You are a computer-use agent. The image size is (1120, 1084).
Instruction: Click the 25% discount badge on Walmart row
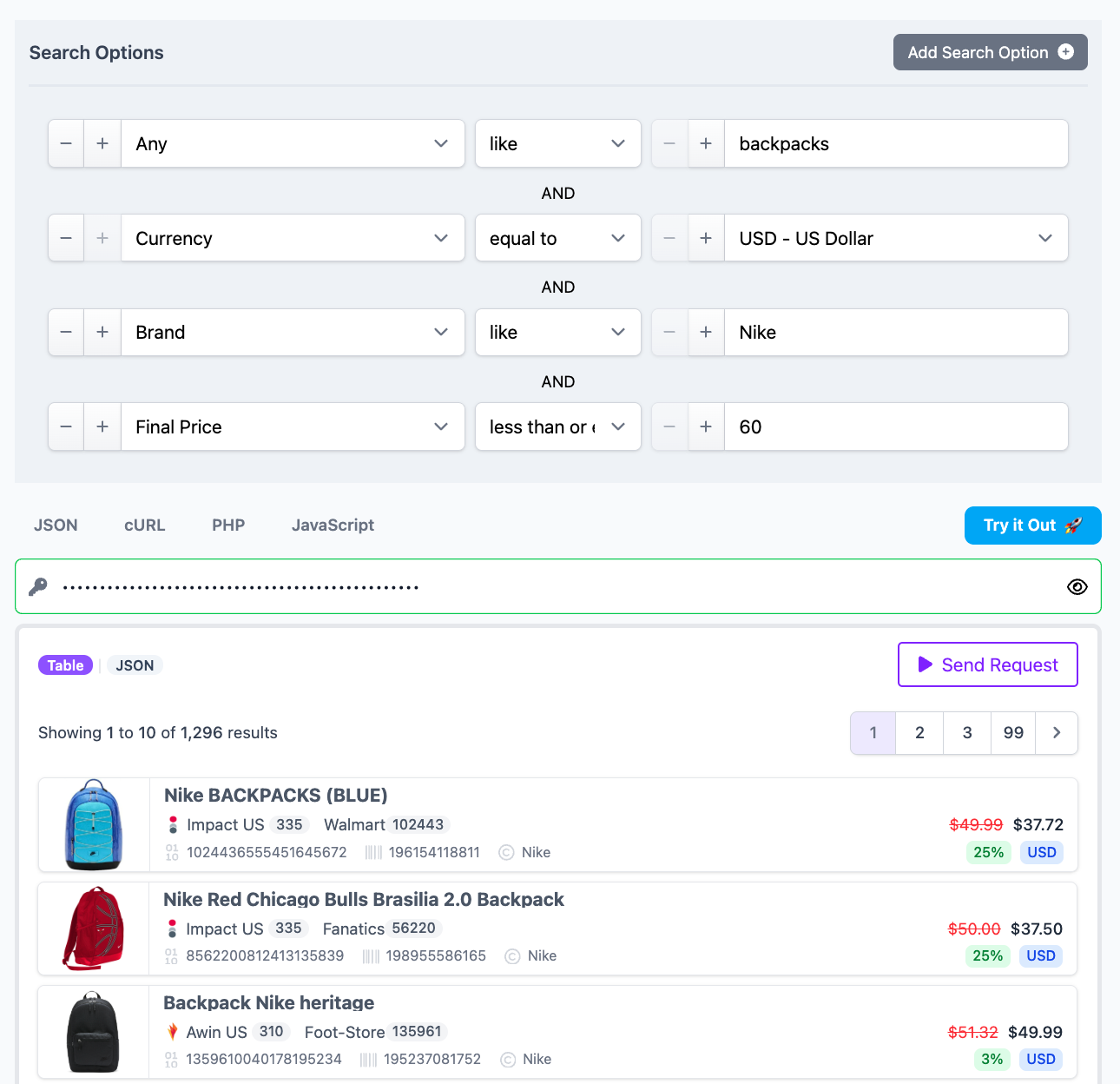click(989, 852)
